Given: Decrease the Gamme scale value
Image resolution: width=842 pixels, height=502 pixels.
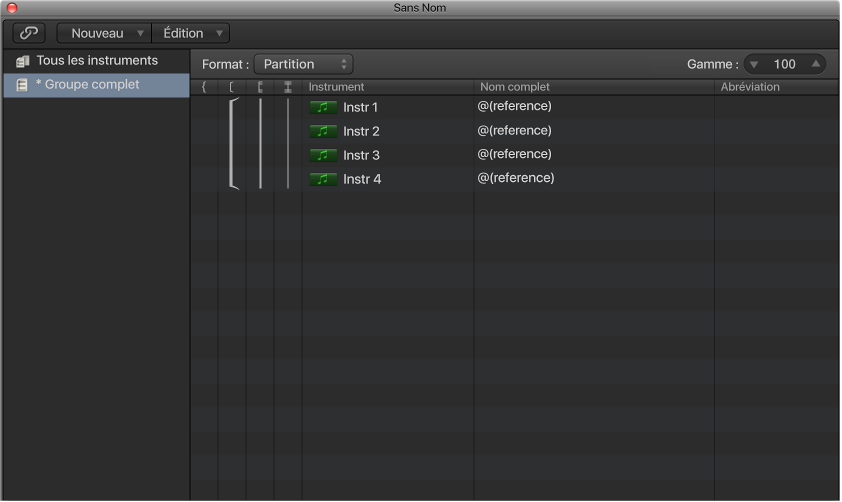Looking at the screenshot, I should point(755,64).
